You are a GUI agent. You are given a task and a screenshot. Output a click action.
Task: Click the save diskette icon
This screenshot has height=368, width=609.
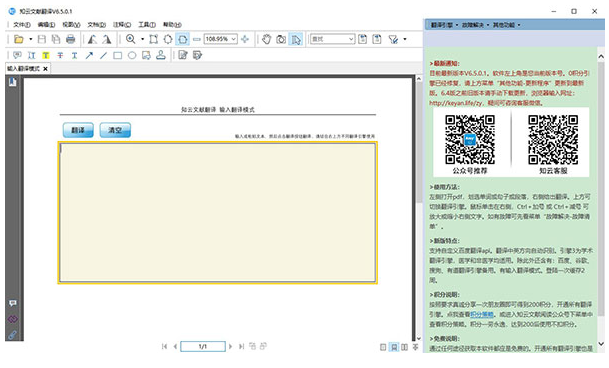click(x=42, y=39)
